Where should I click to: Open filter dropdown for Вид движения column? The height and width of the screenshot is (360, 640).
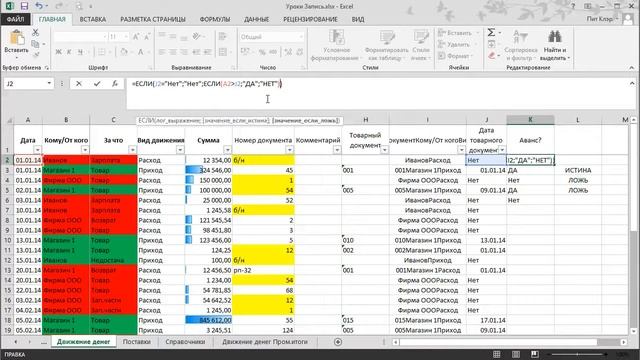coord(180,150)
